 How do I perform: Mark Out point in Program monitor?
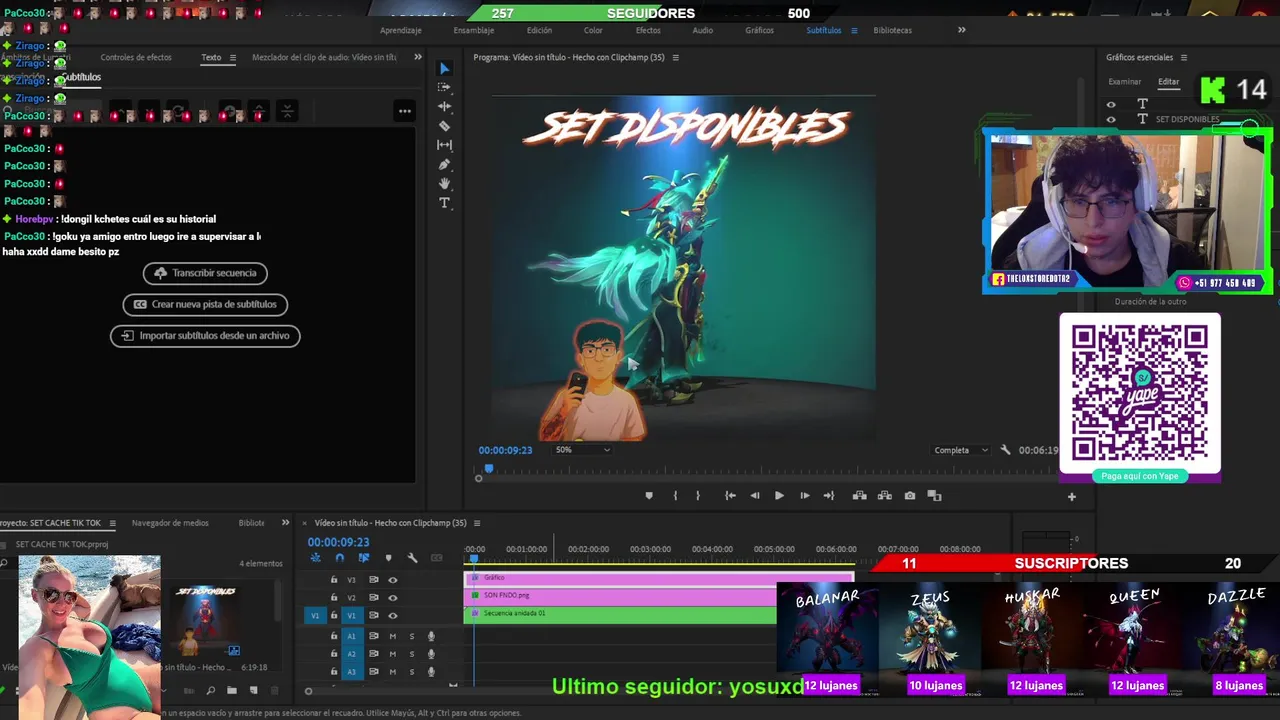[698, 496]
